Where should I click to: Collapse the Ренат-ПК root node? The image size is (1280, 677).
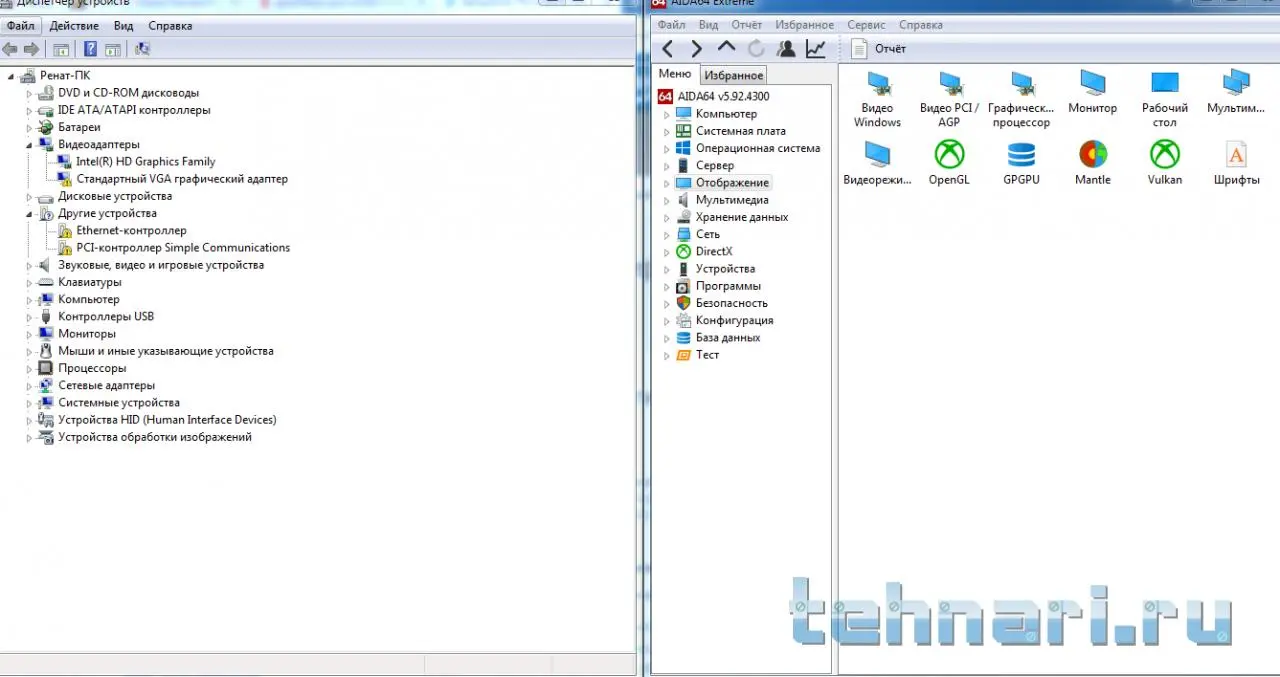pyautogui.click(x=11, y=76)
